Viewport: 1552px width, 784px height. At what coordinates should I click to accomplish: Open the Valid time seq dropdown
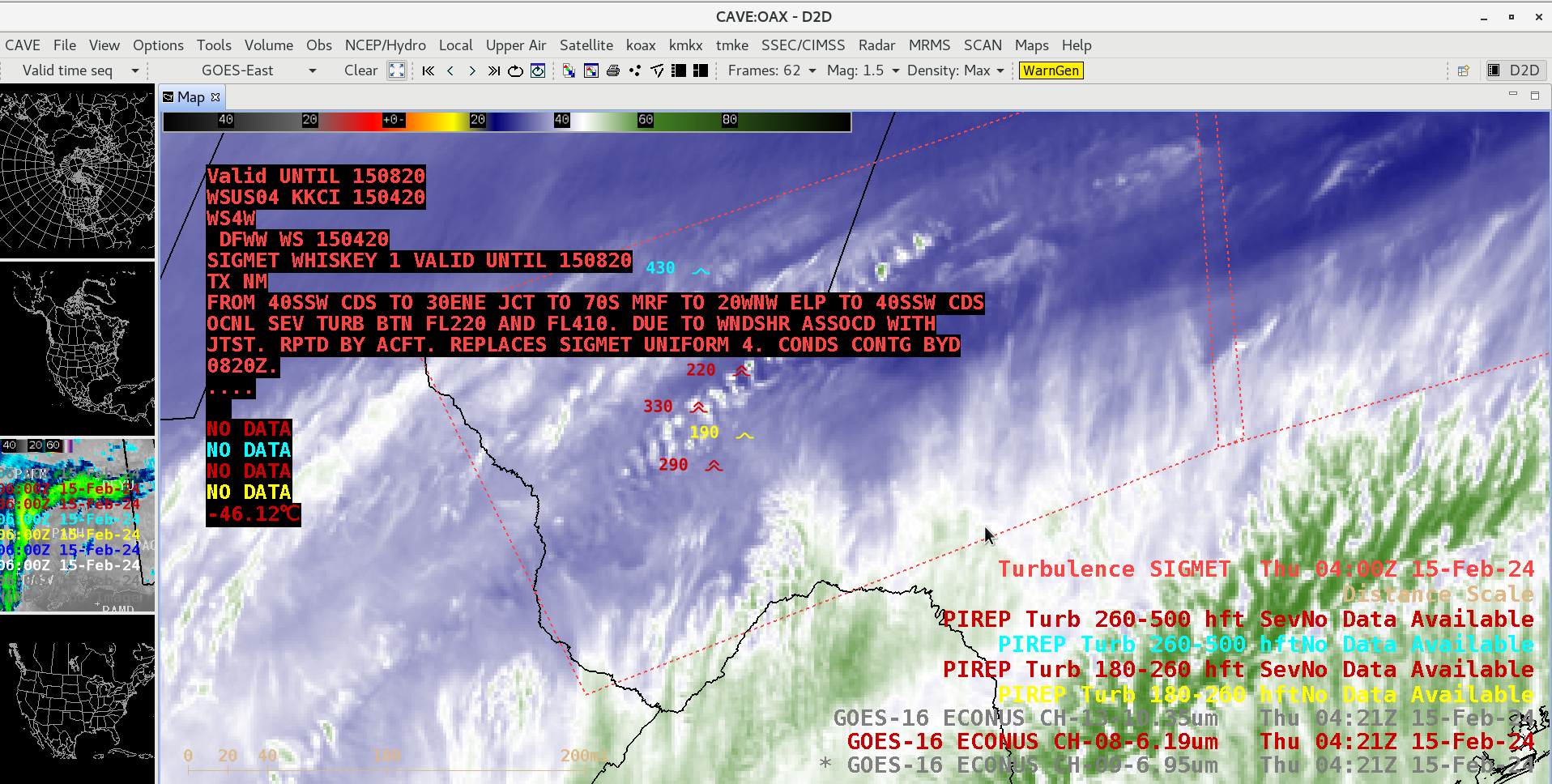tap(80, 70)
